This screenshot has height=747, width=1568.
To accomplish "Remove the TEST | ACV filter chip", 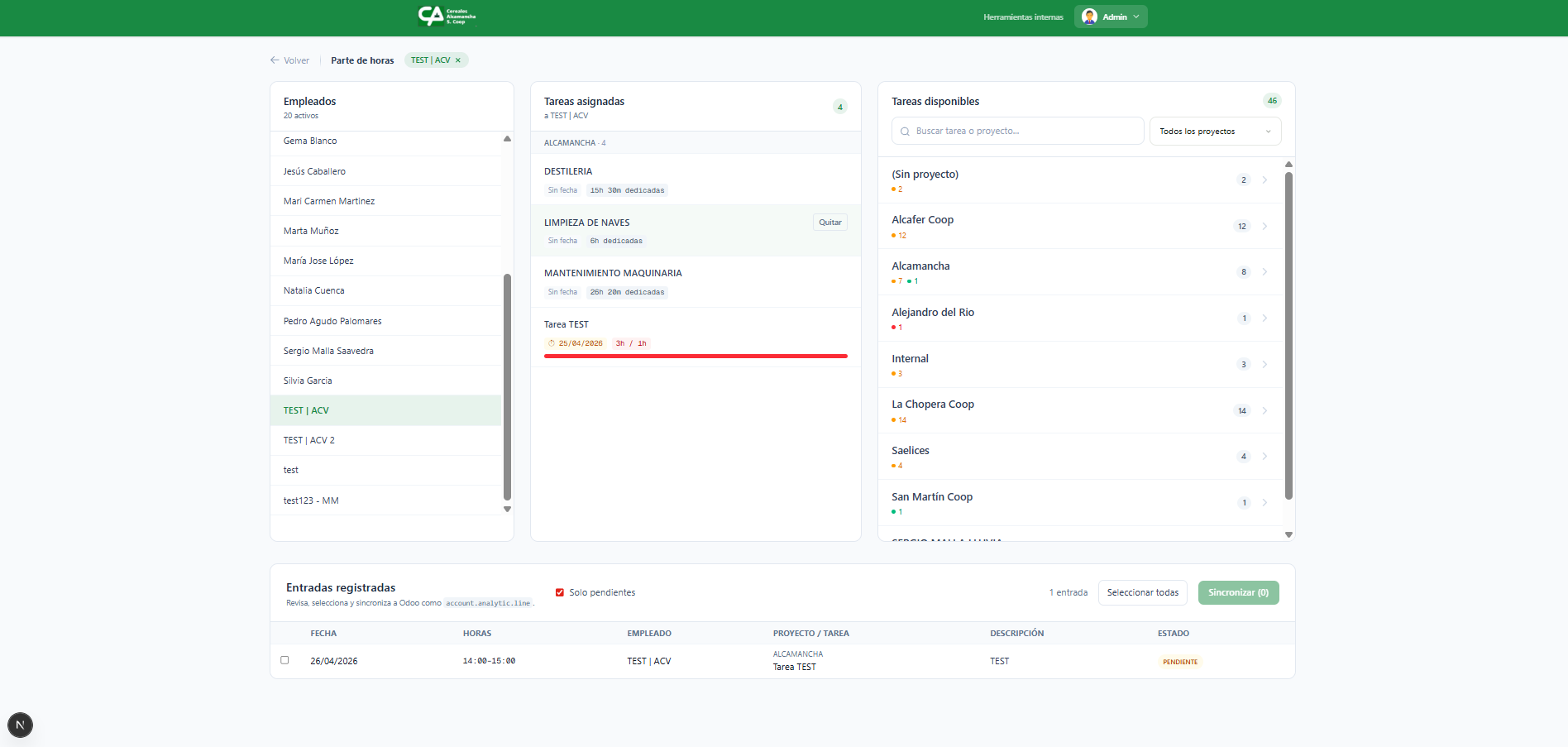I will point(458,60).
